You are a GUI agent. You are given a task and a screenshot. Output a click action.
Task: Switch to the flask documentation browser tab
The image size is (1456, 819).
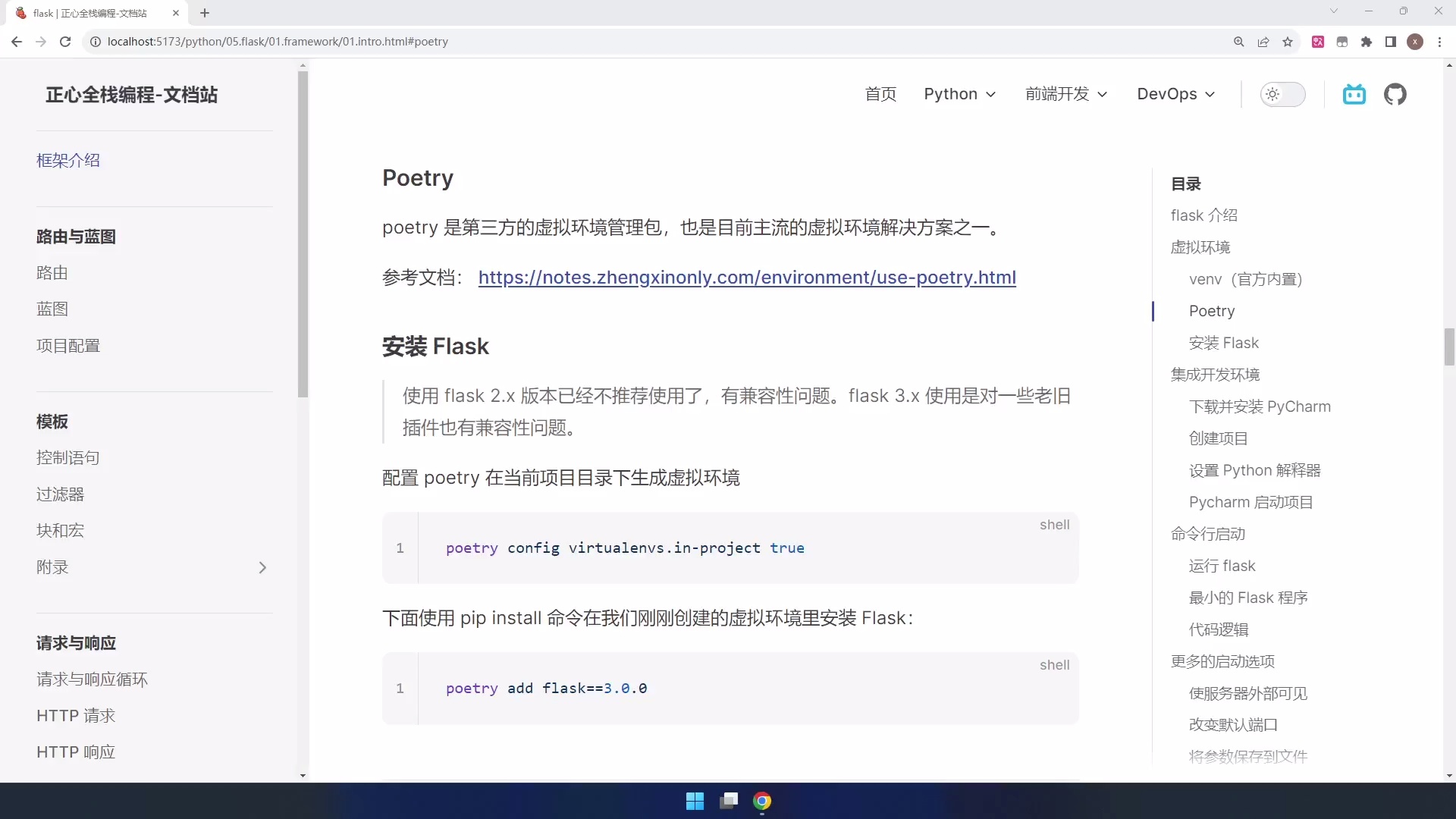coord(91,13)
